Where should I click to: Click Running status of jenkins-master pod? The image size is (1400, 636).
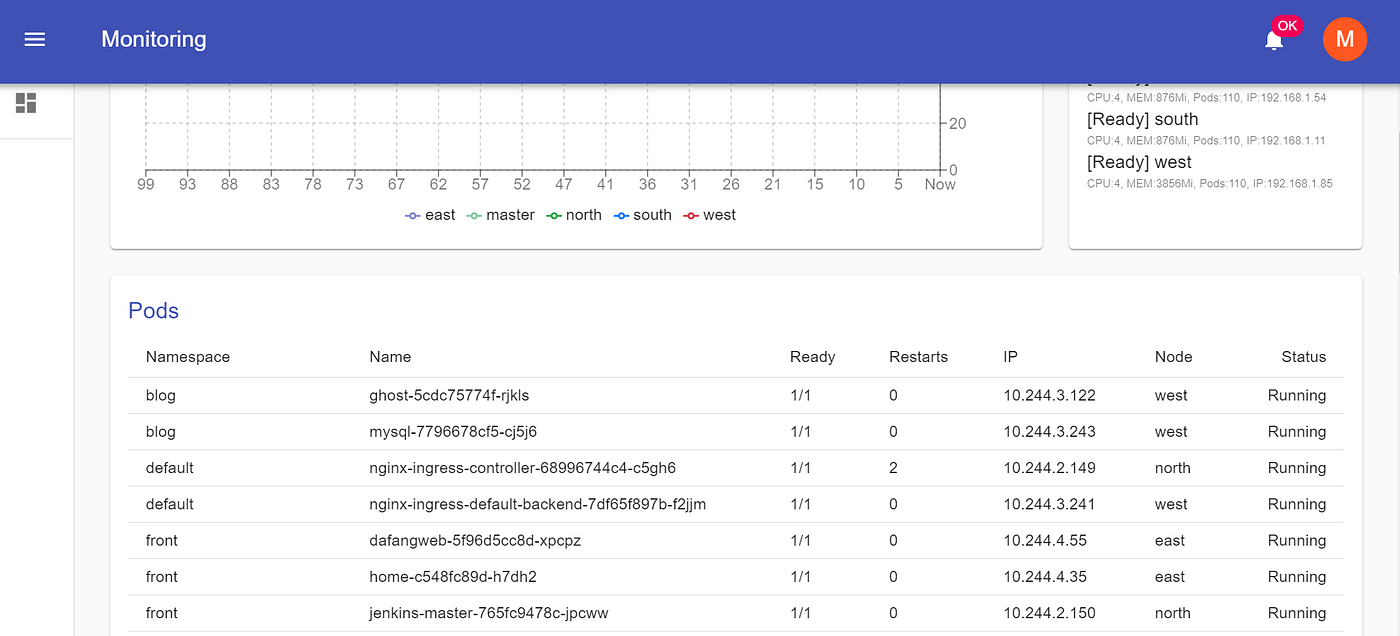[x=1297, y=613]
